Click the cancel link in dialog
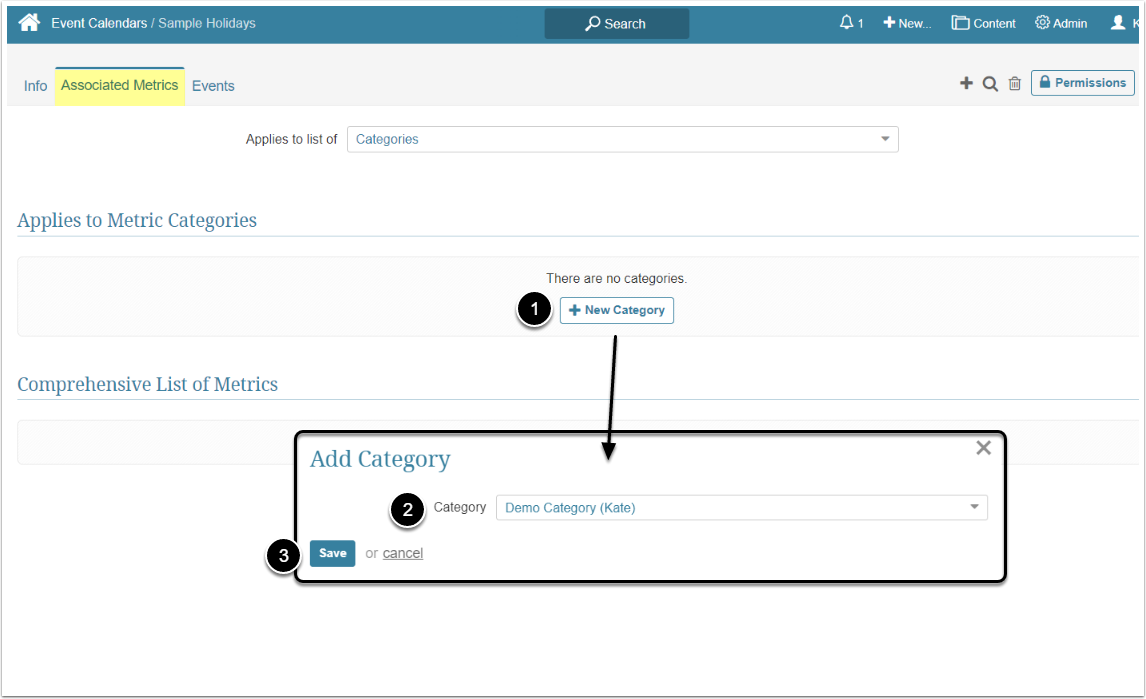Image resolution: width=1146 pixels, height=699 pixels. (x=403, y=553)
